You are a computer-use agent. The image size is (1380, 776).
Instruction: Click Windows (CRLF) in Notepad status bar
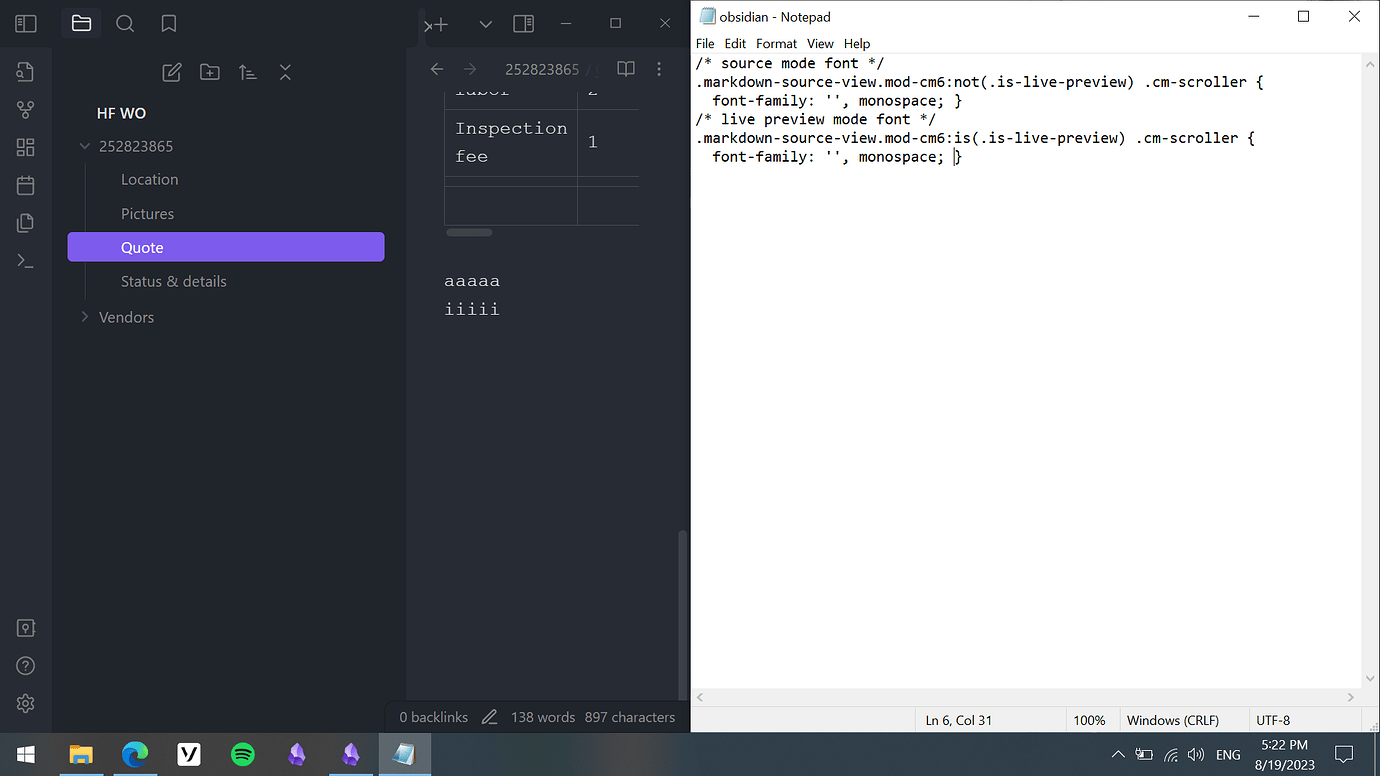point(1172,720)
